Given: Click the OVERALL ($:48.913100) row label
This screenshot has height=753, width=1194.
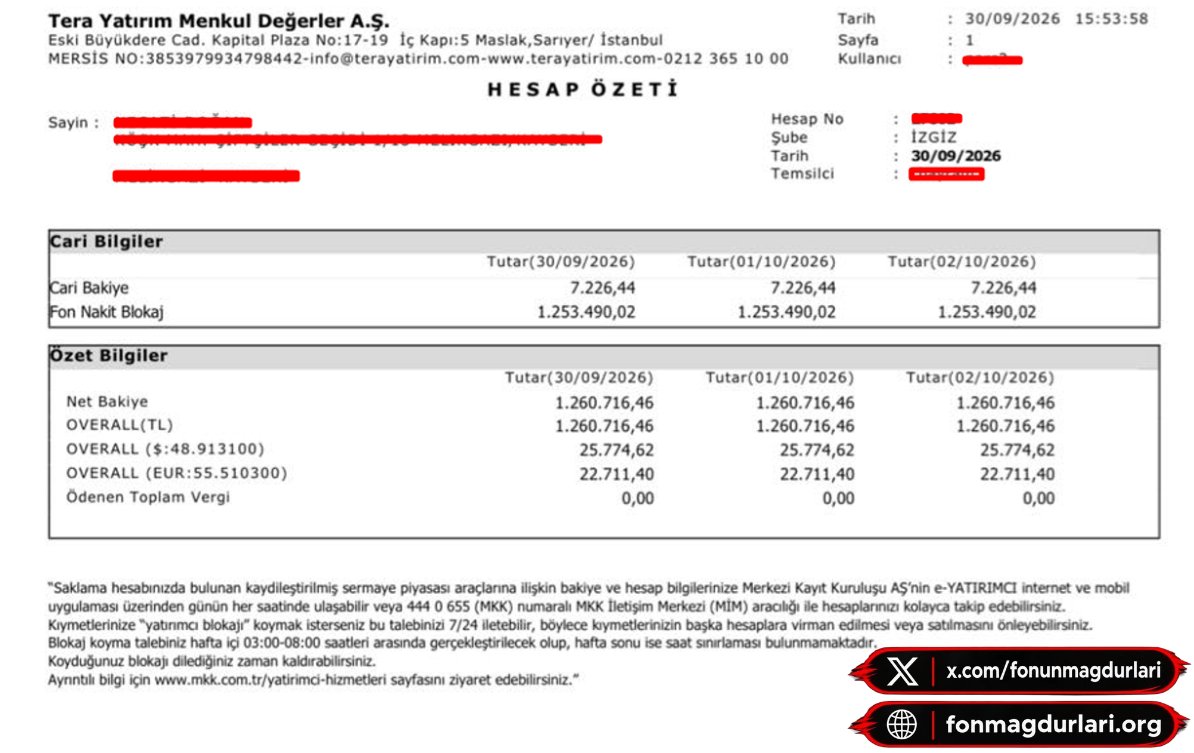Looking at the screenshot, I should pos(165,449).
